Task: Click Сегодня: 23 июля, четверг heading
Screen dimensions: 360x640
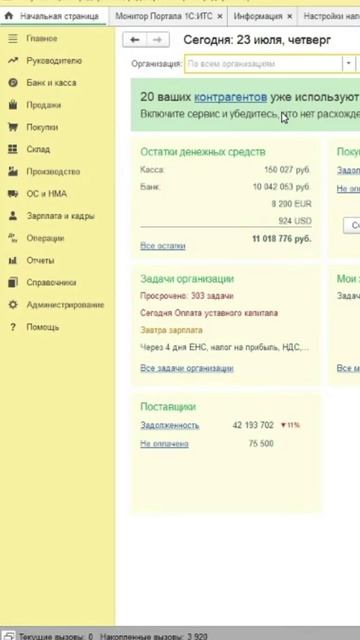Action: (257, 40)
